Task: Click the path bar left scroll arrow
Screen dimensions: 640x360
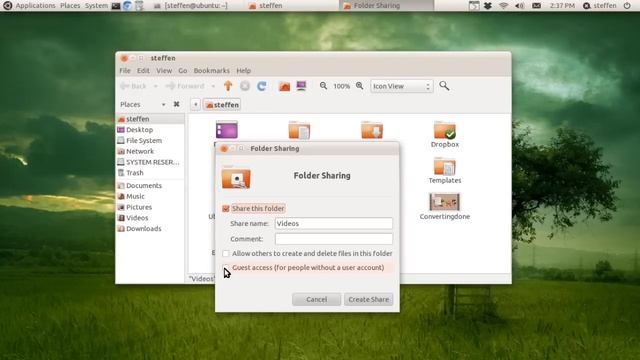Action: click(196, 104)
